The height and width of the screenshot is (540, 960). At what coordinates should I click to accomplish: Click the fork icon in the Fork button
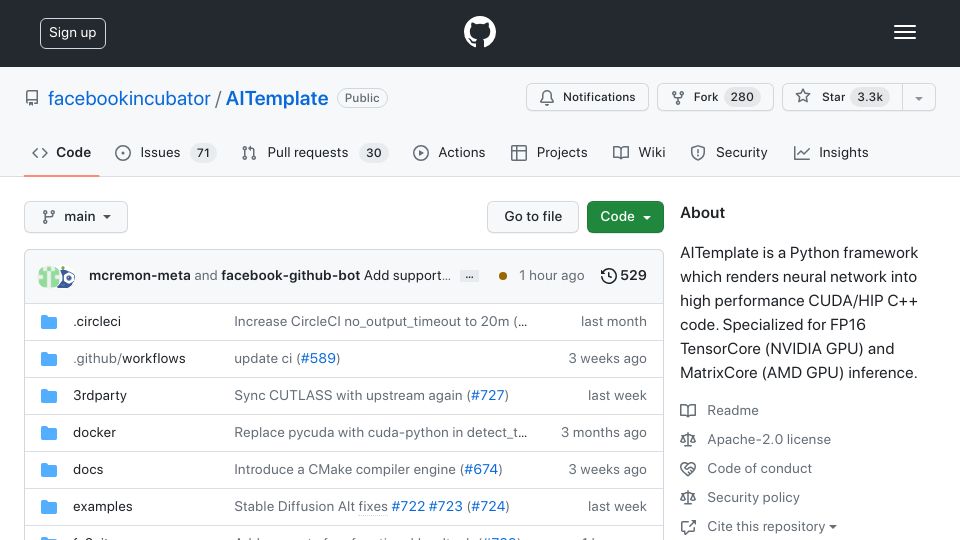[678, 97]
